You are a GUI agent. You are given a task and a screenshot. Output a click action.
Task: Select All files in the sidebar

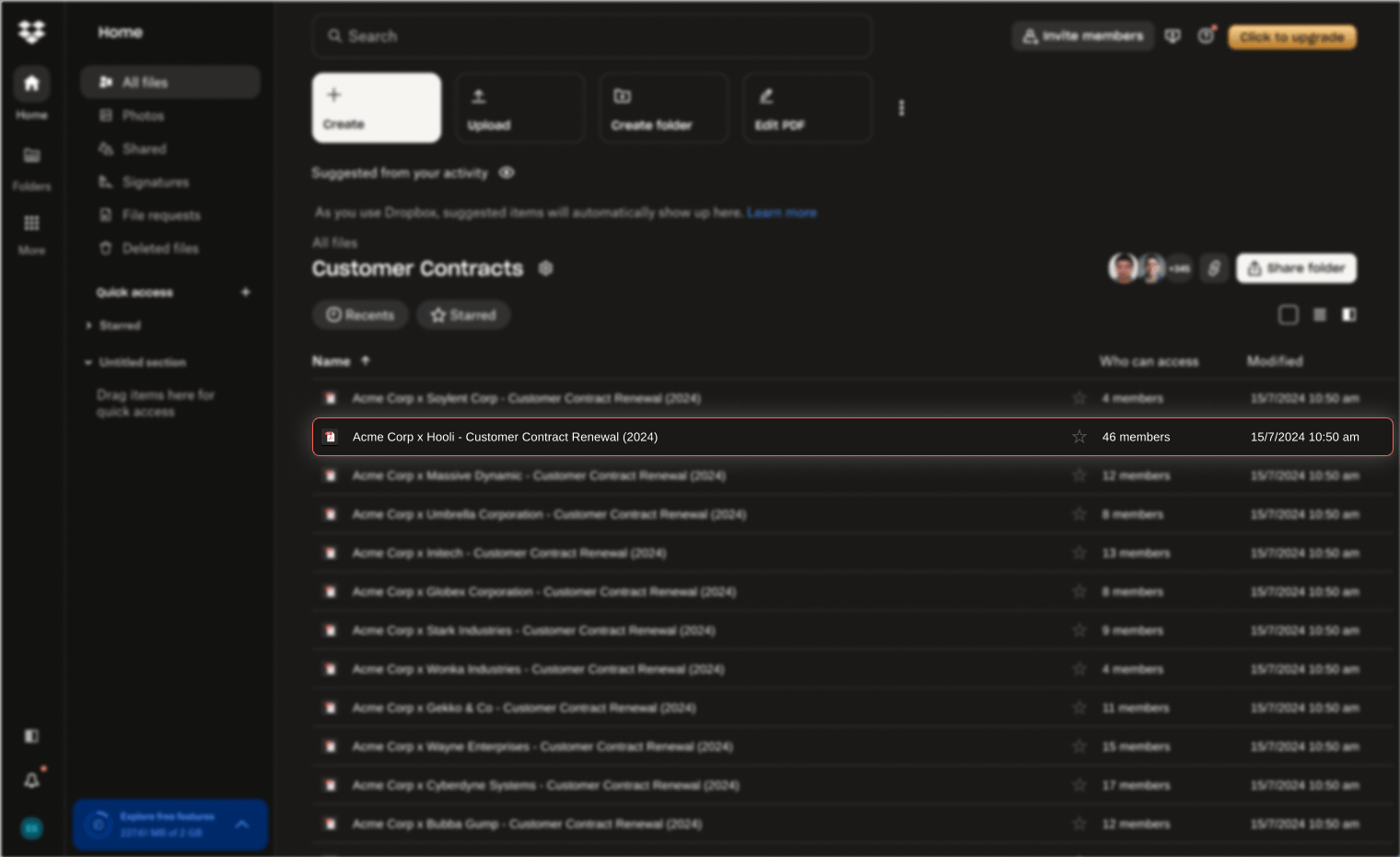click(169, 82)
